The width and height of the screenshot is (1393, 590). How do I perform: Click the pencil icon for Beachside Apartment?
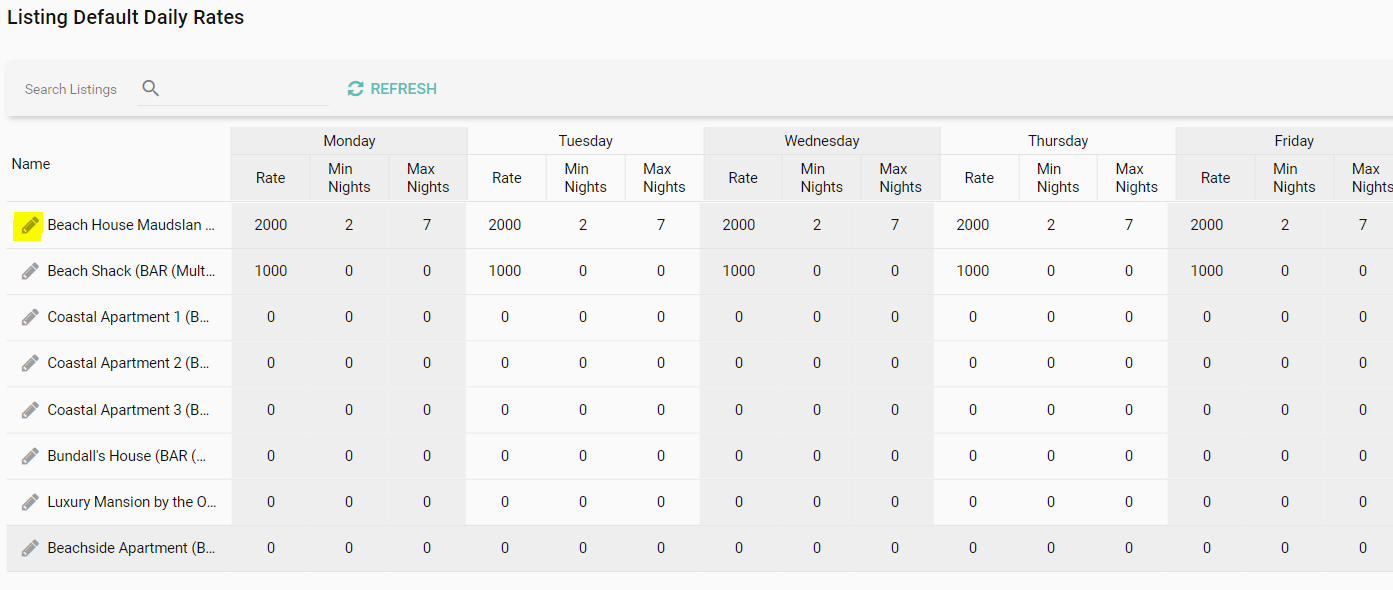[30, 548]
